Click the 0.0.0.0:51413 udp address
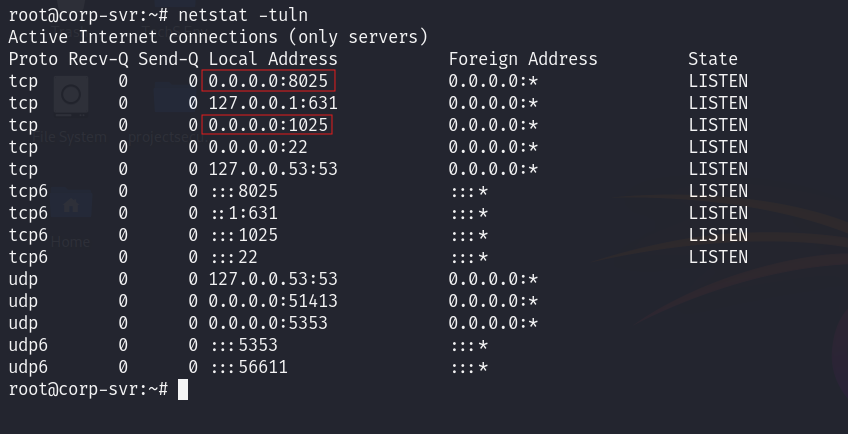Image resolution: width=848 pixels, height=434 pixels. [x=273, y=301]
